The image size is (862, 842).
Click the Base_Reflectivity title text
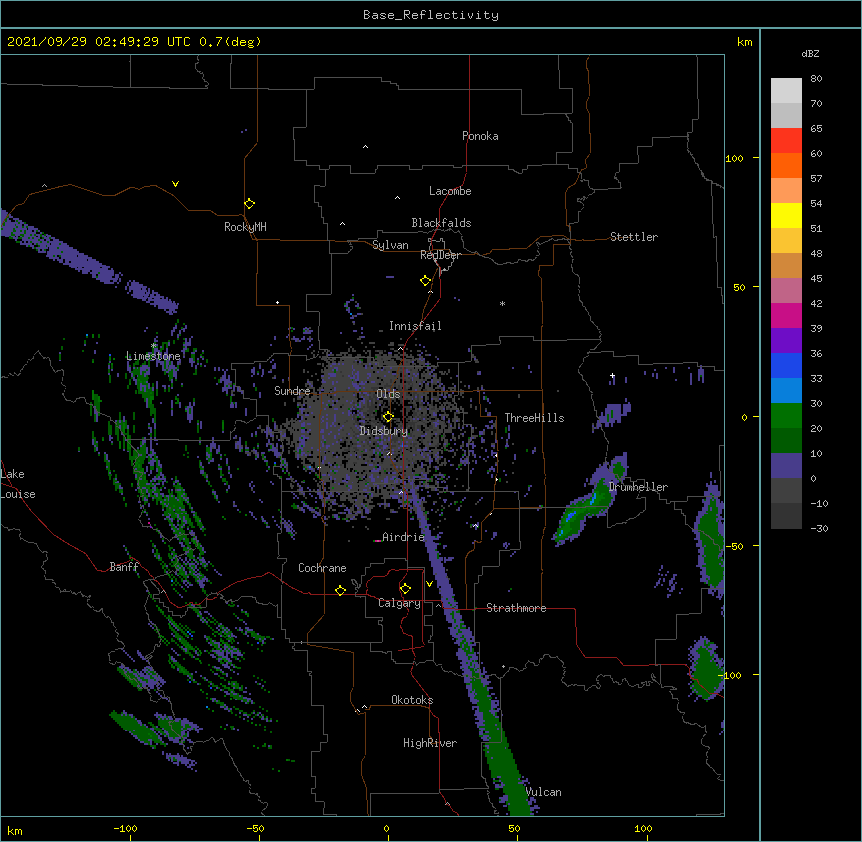[431, 15]
